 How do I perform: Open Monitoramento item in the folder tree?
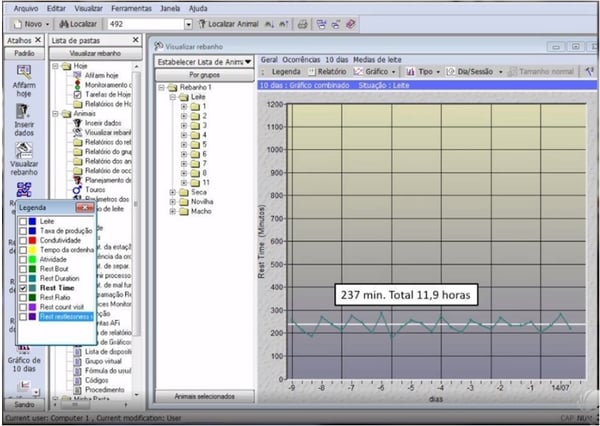coord(108,85)
